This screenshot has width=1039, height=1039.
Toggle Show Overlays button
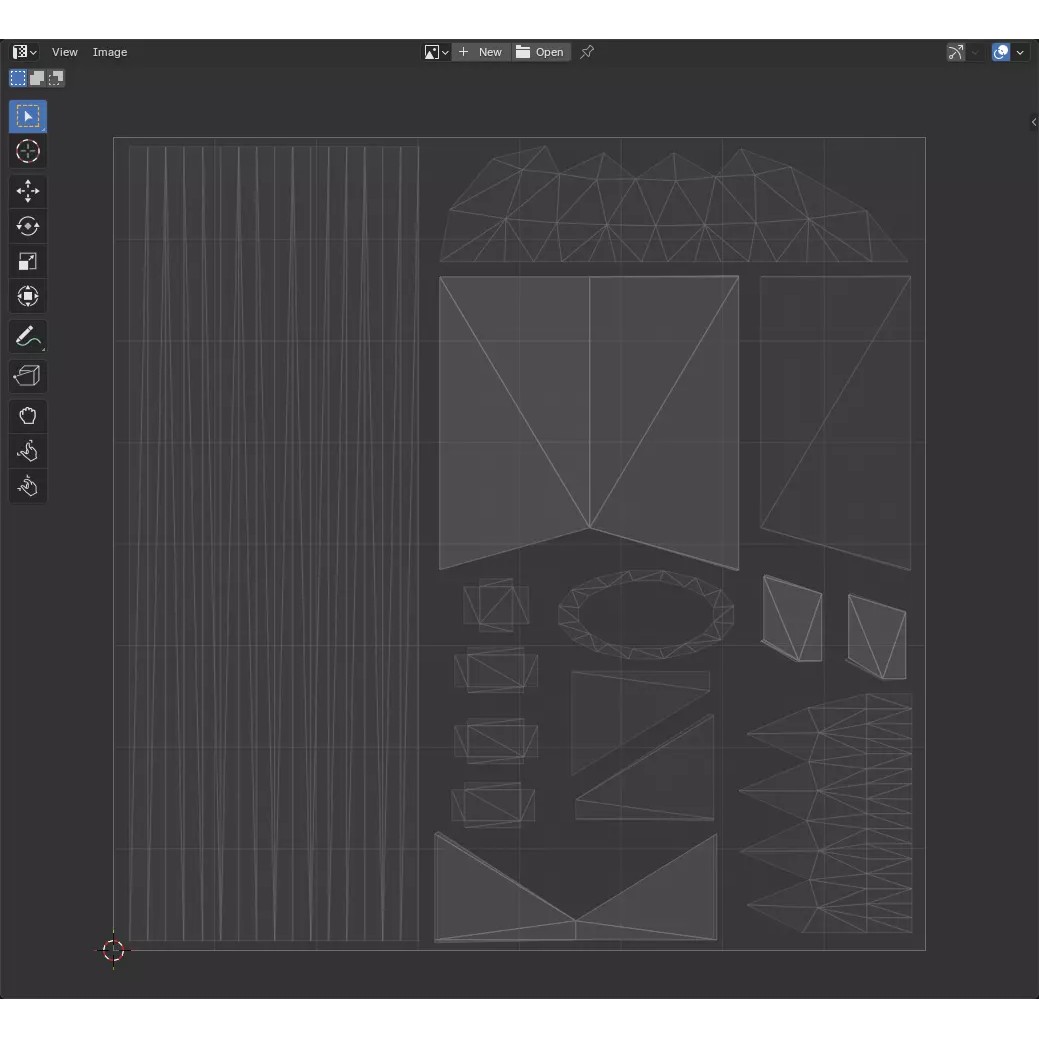[x=1001, y=52]
